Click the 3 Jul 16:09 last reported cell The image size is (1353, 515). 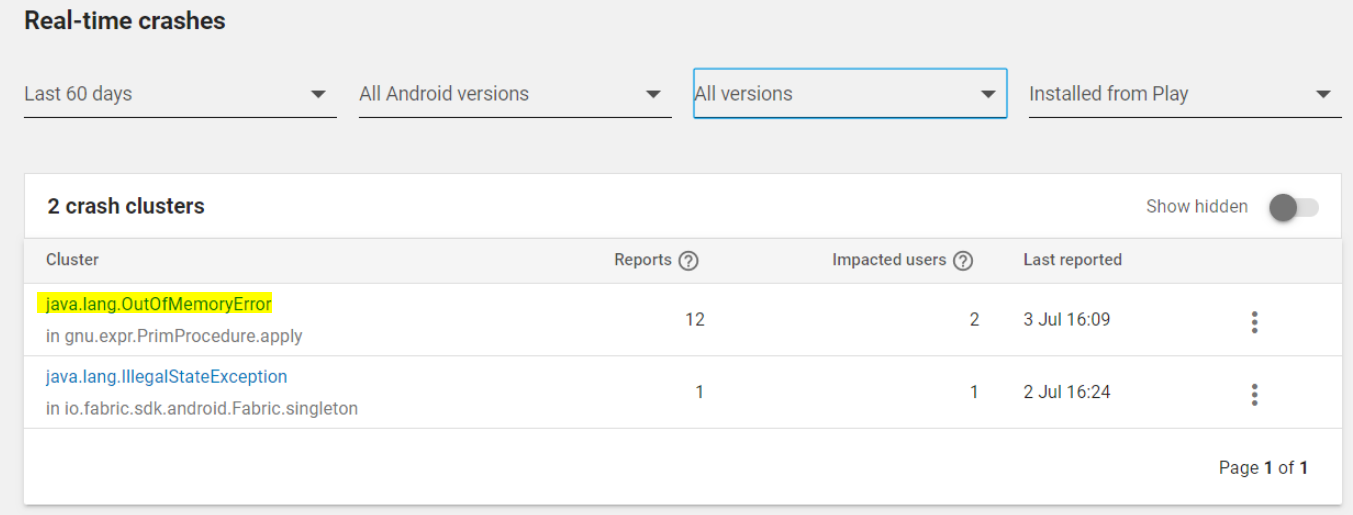tap(1066, 320)
